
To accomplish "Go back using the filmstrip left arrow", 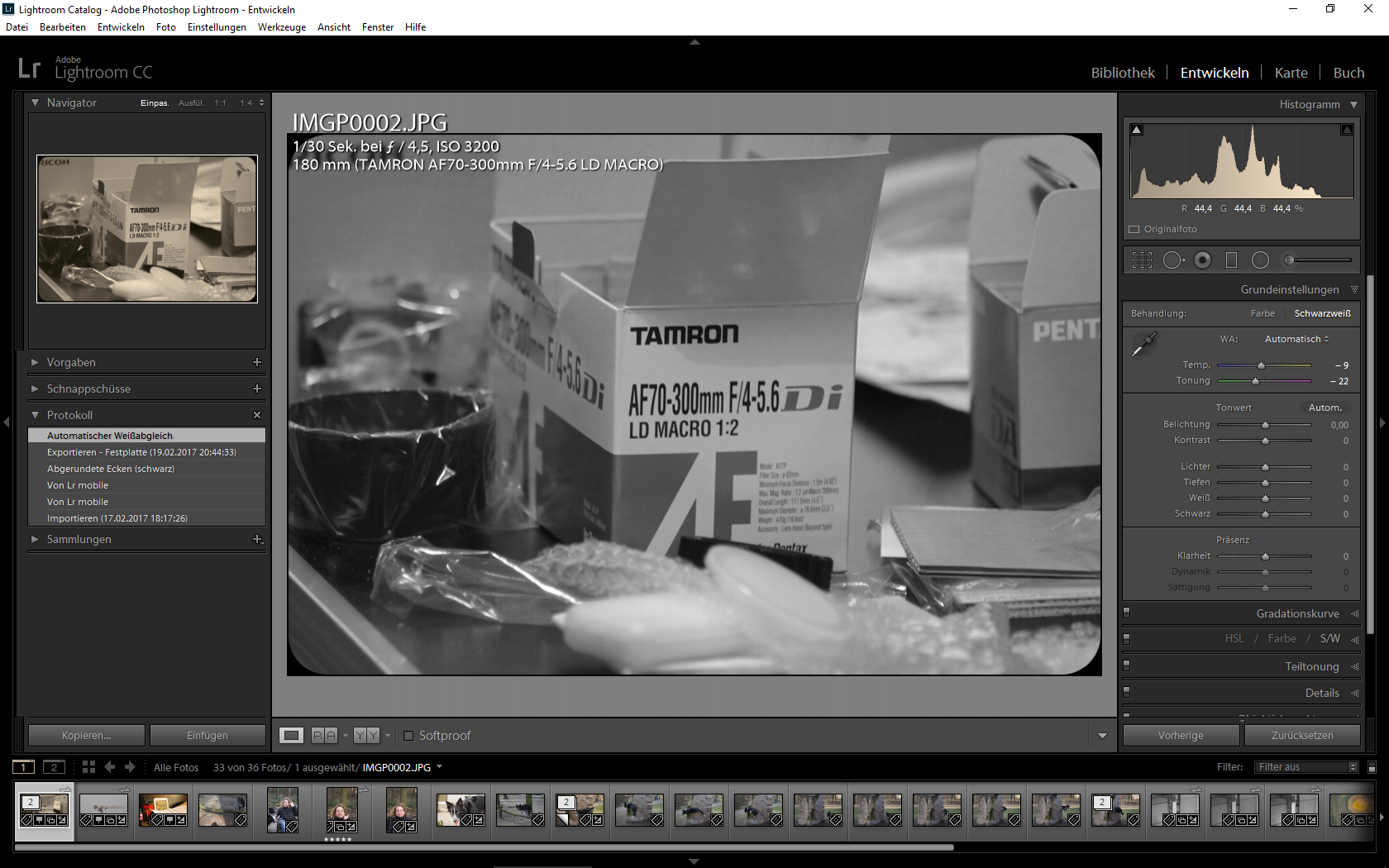I will click(x=109, y=767).
